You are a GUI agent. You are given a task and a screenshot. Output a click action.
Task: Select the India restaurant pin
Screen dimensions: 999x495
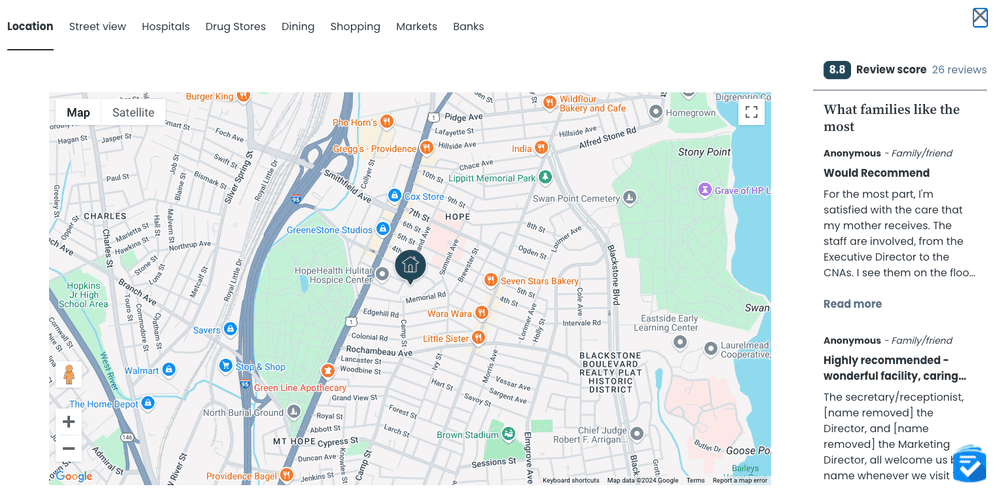pos(541,148)
